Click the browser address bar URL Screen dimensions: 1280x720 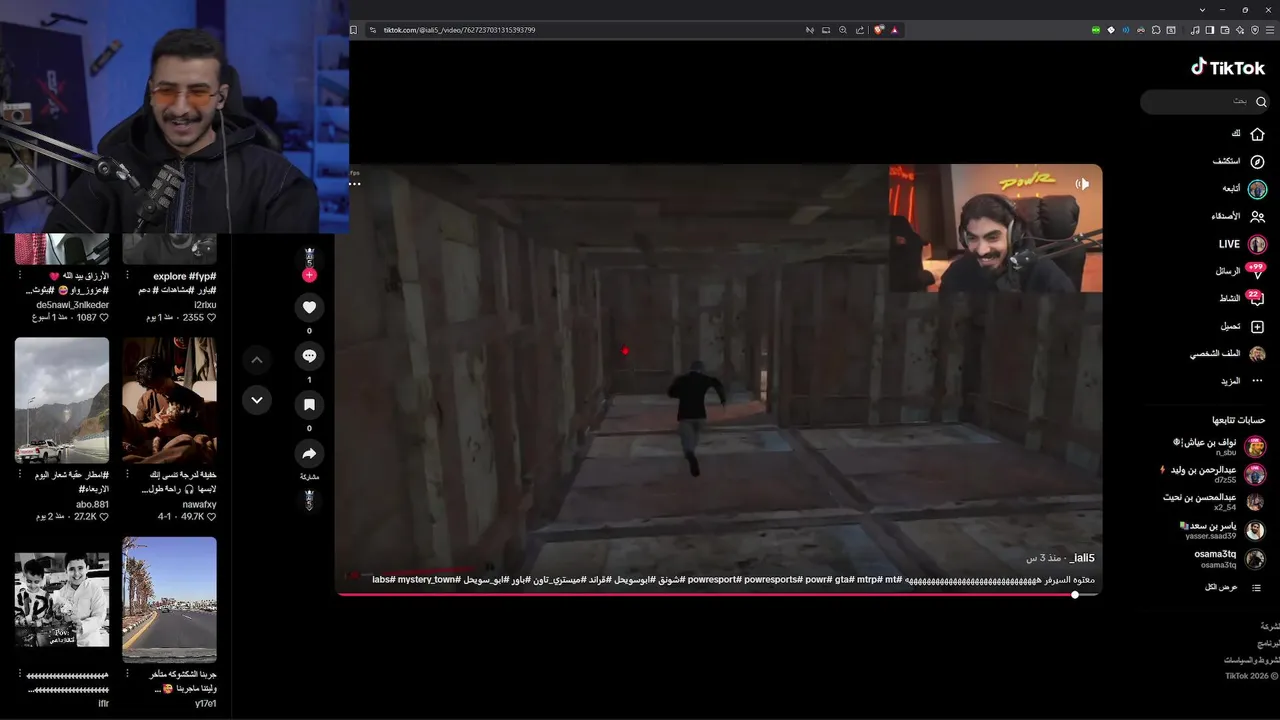[459, 30]
